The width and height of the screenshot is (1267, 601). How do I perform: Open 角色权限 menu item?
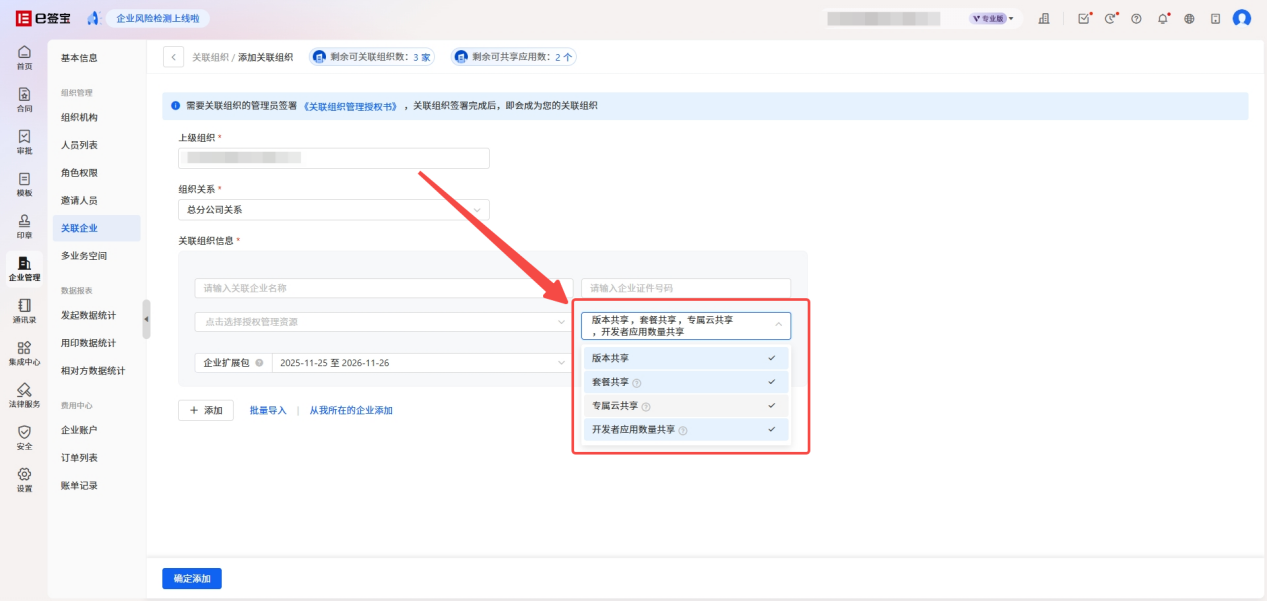point(79,172)
